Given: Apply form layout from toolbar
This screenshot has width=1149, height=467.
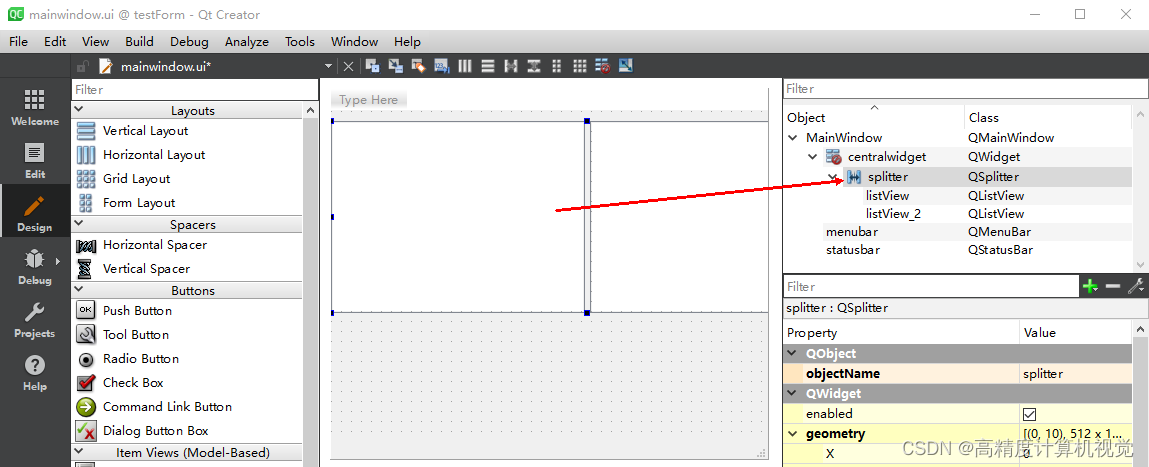Looking at the screenshot, I should 557,66.
